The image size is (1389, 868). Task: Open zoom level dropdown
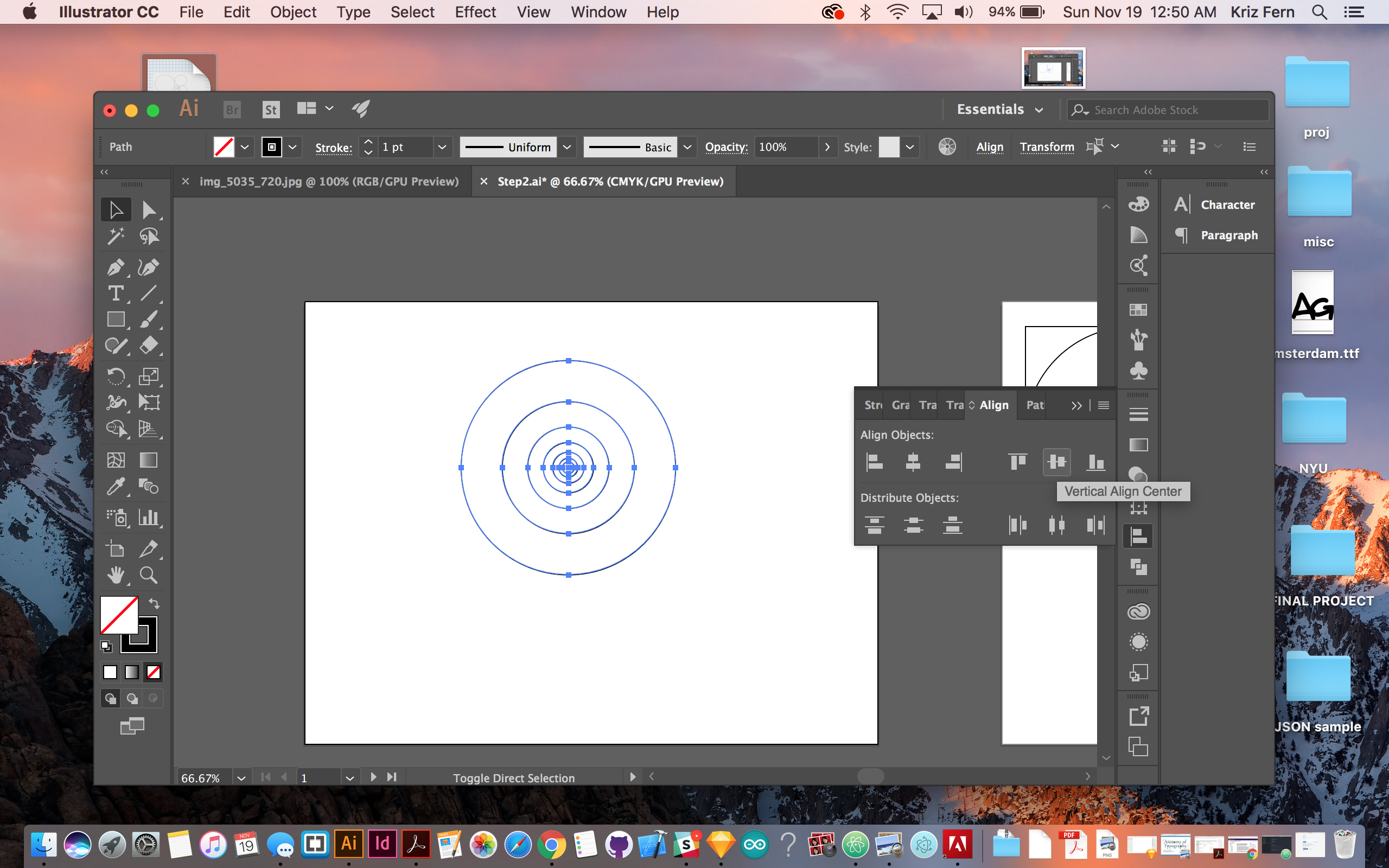(241, 778)
